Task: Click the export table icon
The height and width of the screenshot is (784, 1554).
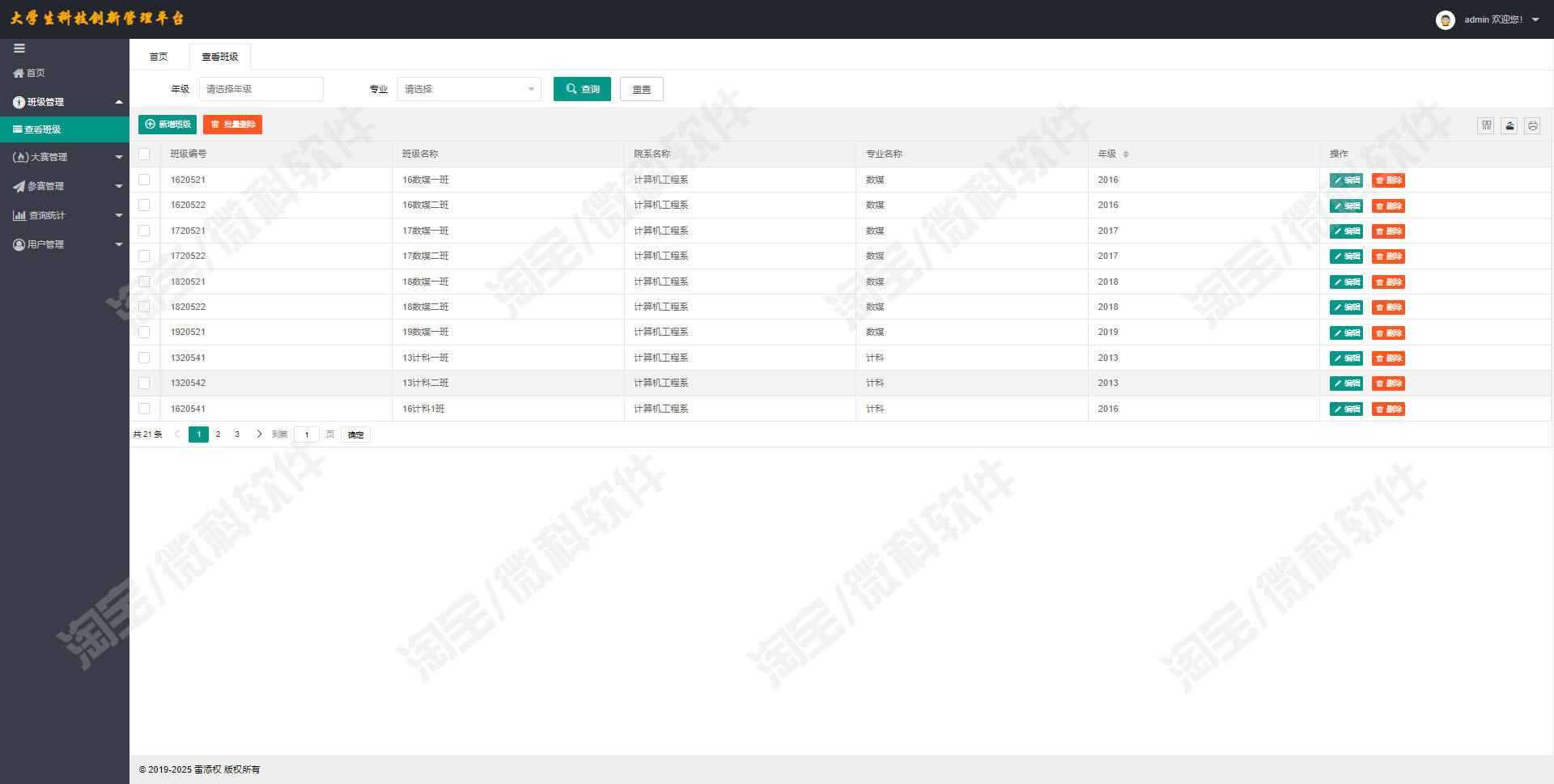Action: 1509,125
